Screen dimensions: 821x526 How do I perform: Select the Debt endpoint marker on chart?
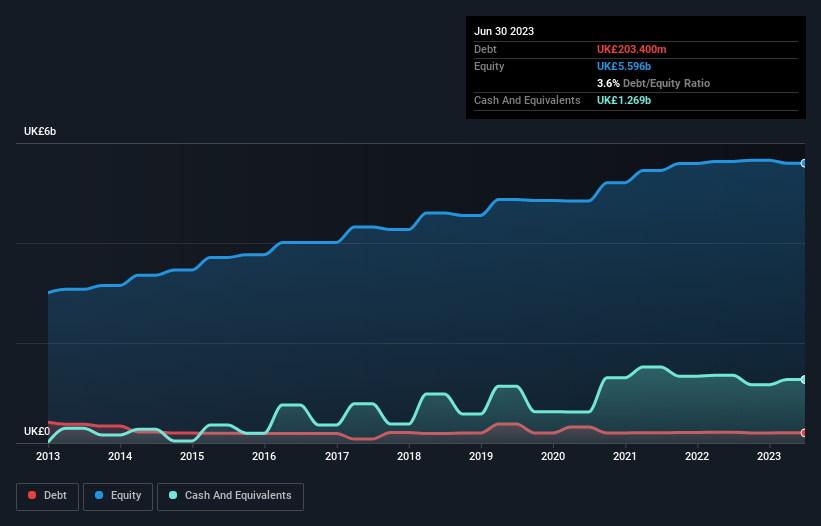point(804,433)
